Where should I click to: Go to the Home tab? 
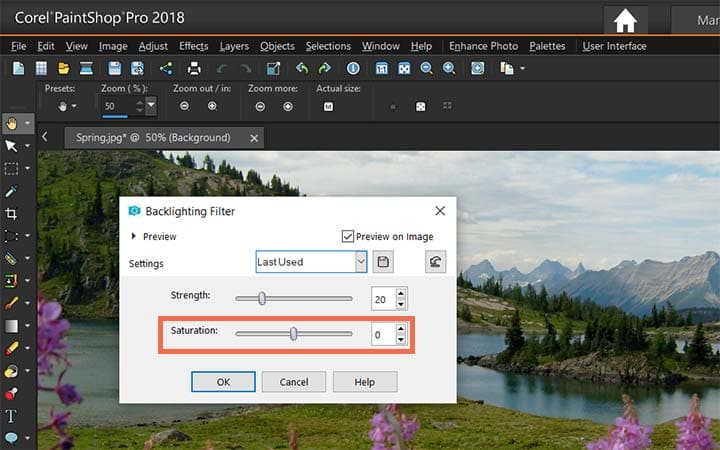click(625, 21)
